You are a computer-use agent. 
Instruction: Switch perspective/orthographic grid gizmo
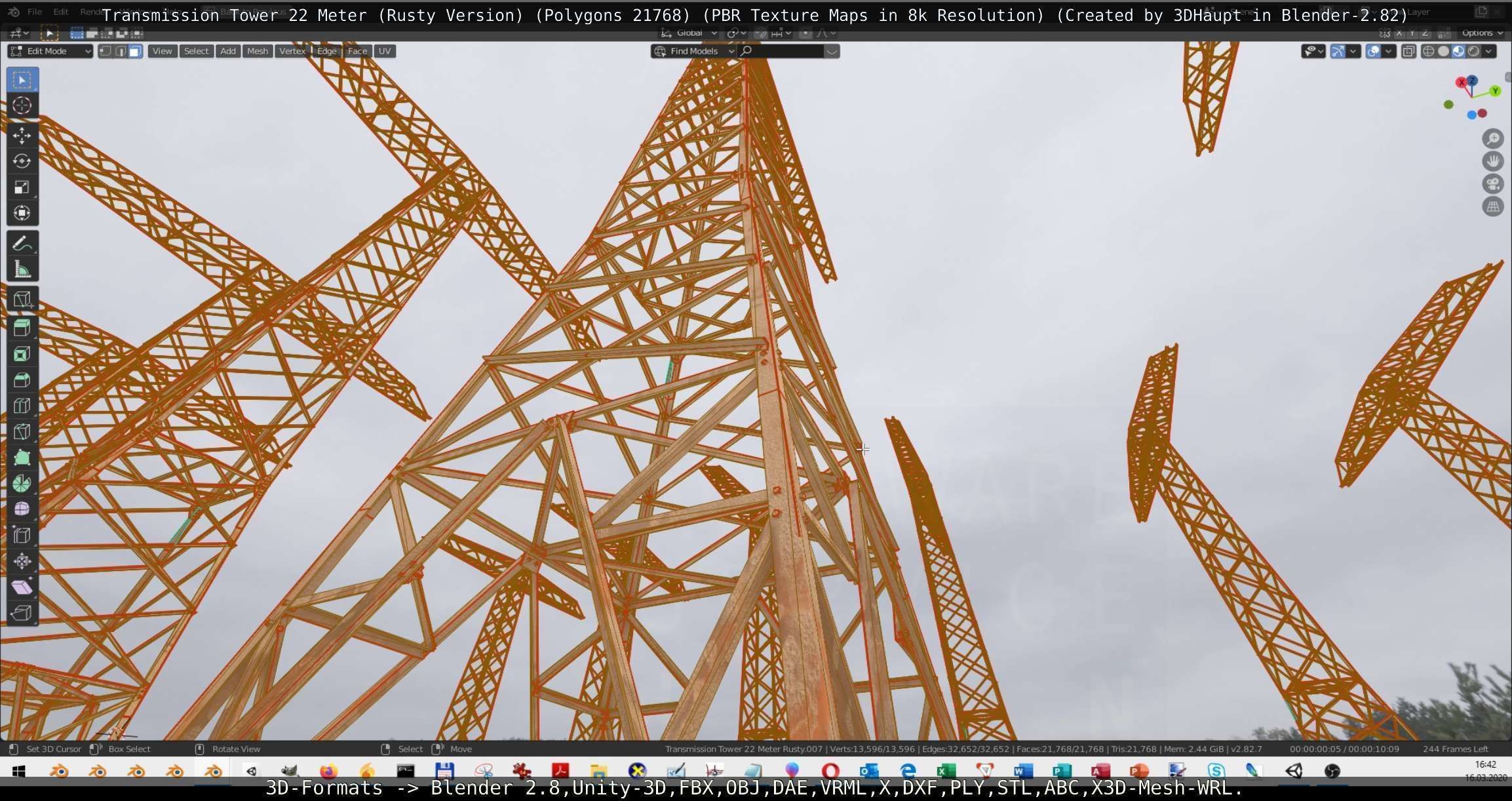point(1493,207)
